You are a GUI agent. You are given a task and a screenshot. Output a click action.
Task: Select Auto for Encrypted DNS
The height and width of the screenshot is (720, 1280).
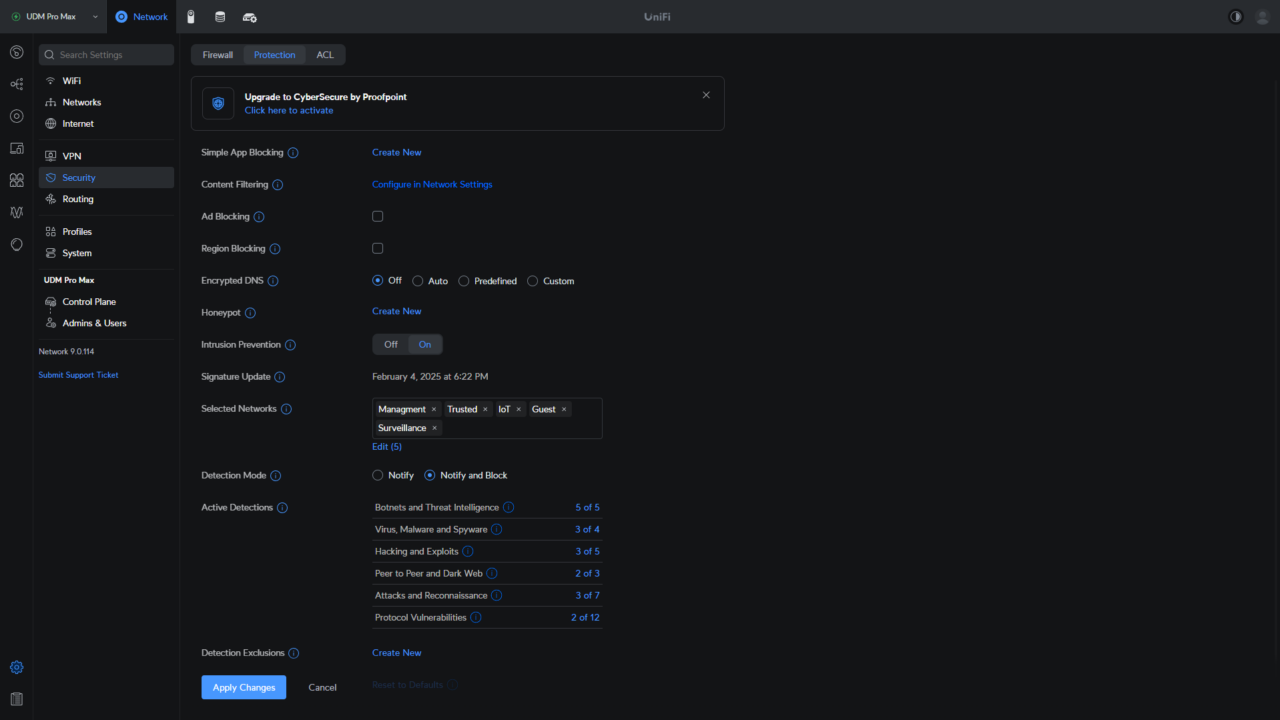(x=418, y=281)
